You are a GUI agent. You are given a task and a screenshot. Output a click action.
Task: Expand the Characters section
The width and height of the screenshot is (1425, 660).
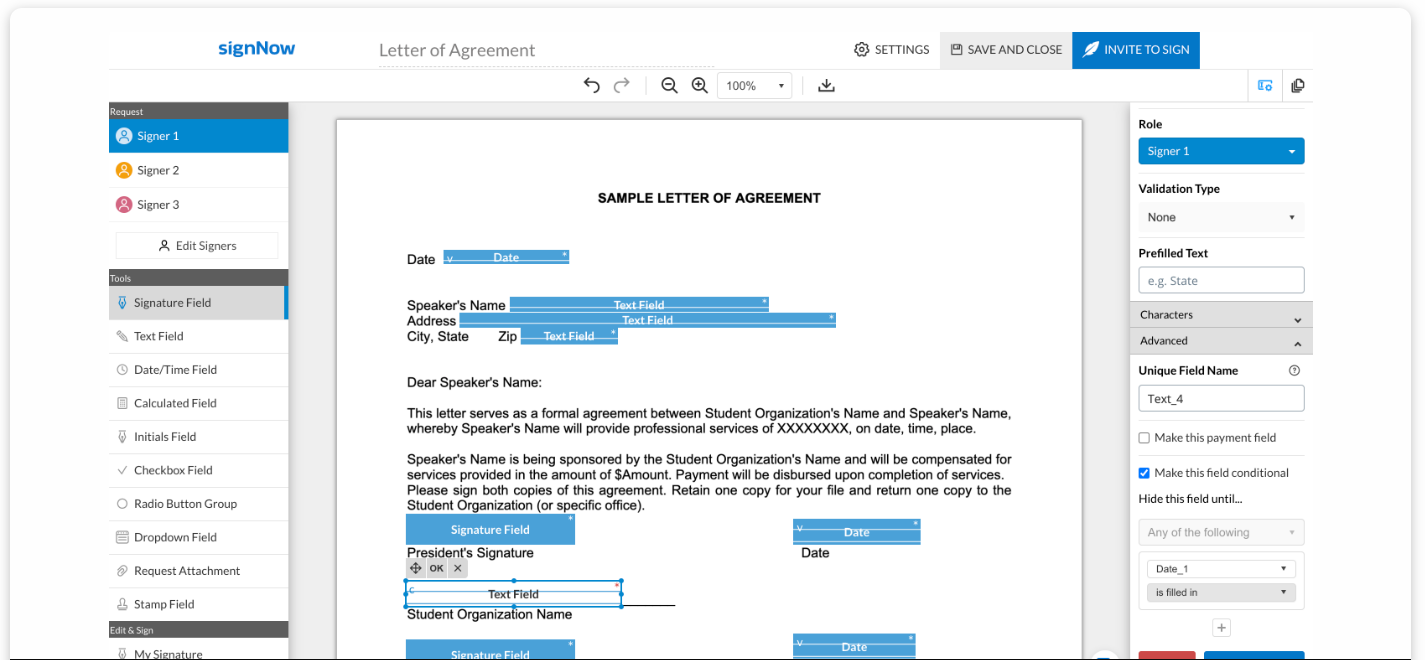click(1221, 315)
